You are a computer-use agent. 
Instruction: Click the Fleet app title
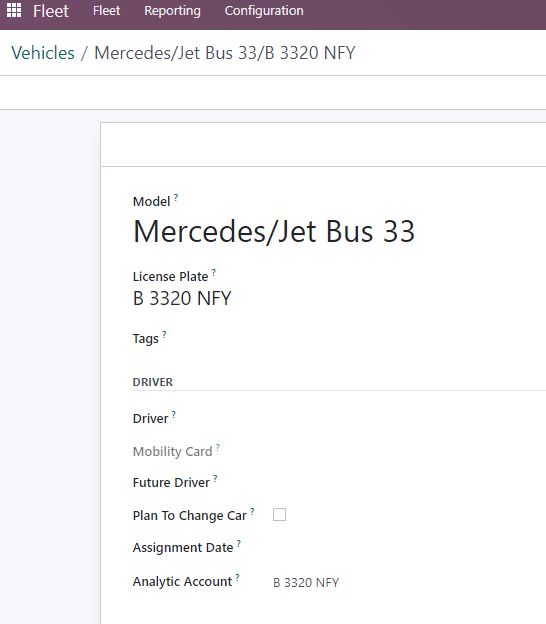pos(51,11)
